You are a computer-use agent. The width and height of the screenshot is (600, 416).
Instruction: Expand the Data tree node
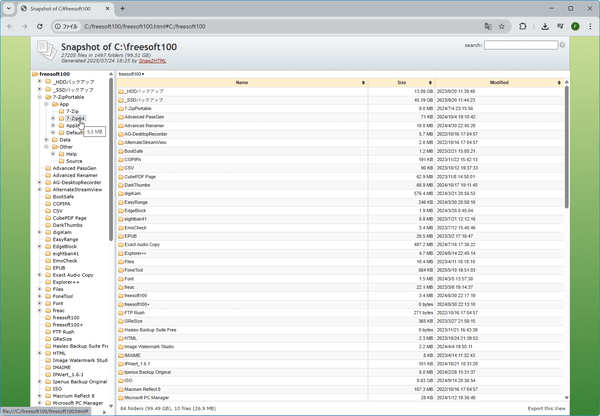[46, 140]
